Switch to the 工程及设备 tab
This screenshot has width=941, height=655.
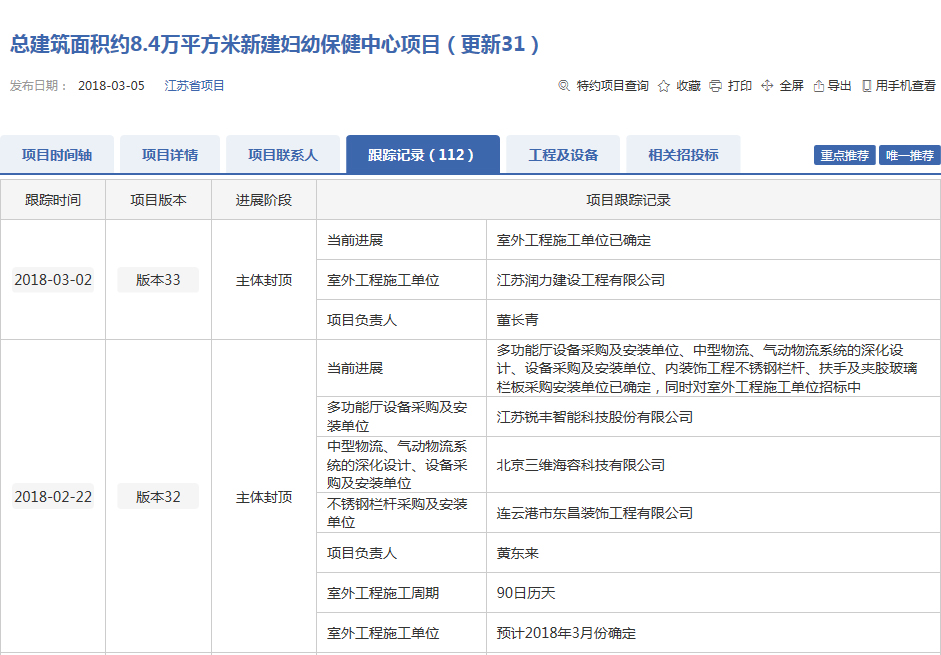pyautogui.click(x=563, y=155)
